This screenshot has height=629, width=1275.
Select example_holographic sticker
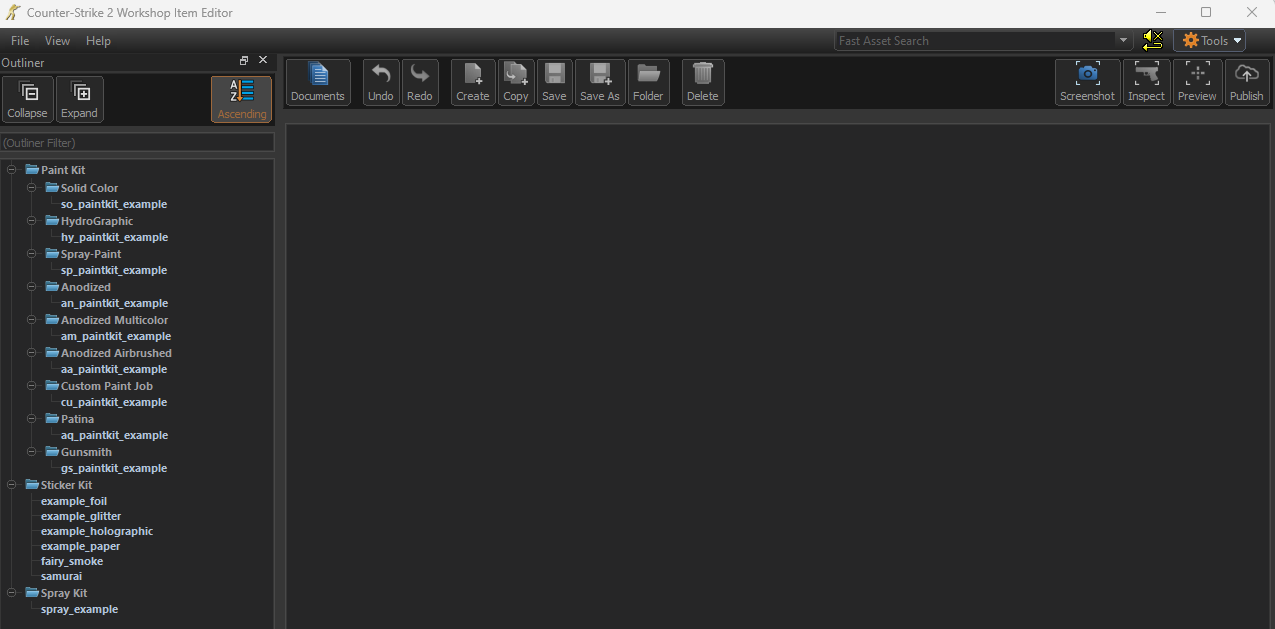(x=97, y=531)
